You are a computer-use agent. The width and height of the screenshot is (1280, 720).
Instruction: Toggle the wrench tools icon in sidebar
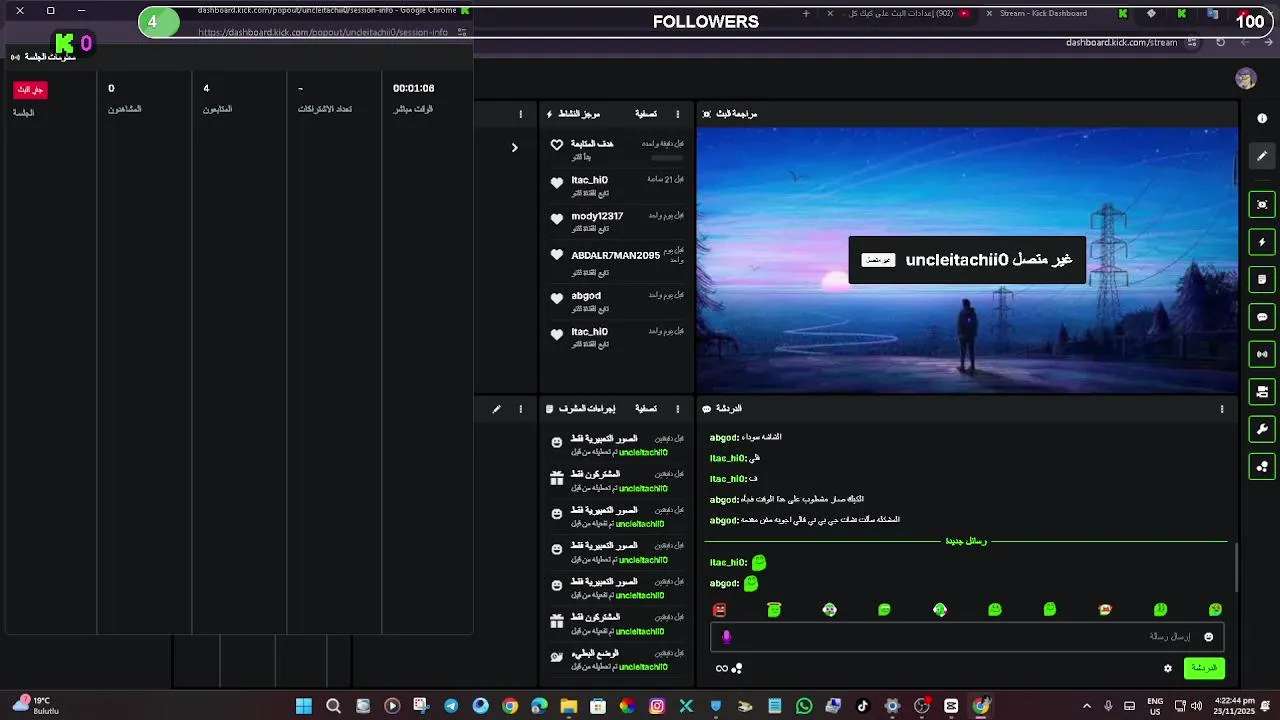pos(1262,429)
